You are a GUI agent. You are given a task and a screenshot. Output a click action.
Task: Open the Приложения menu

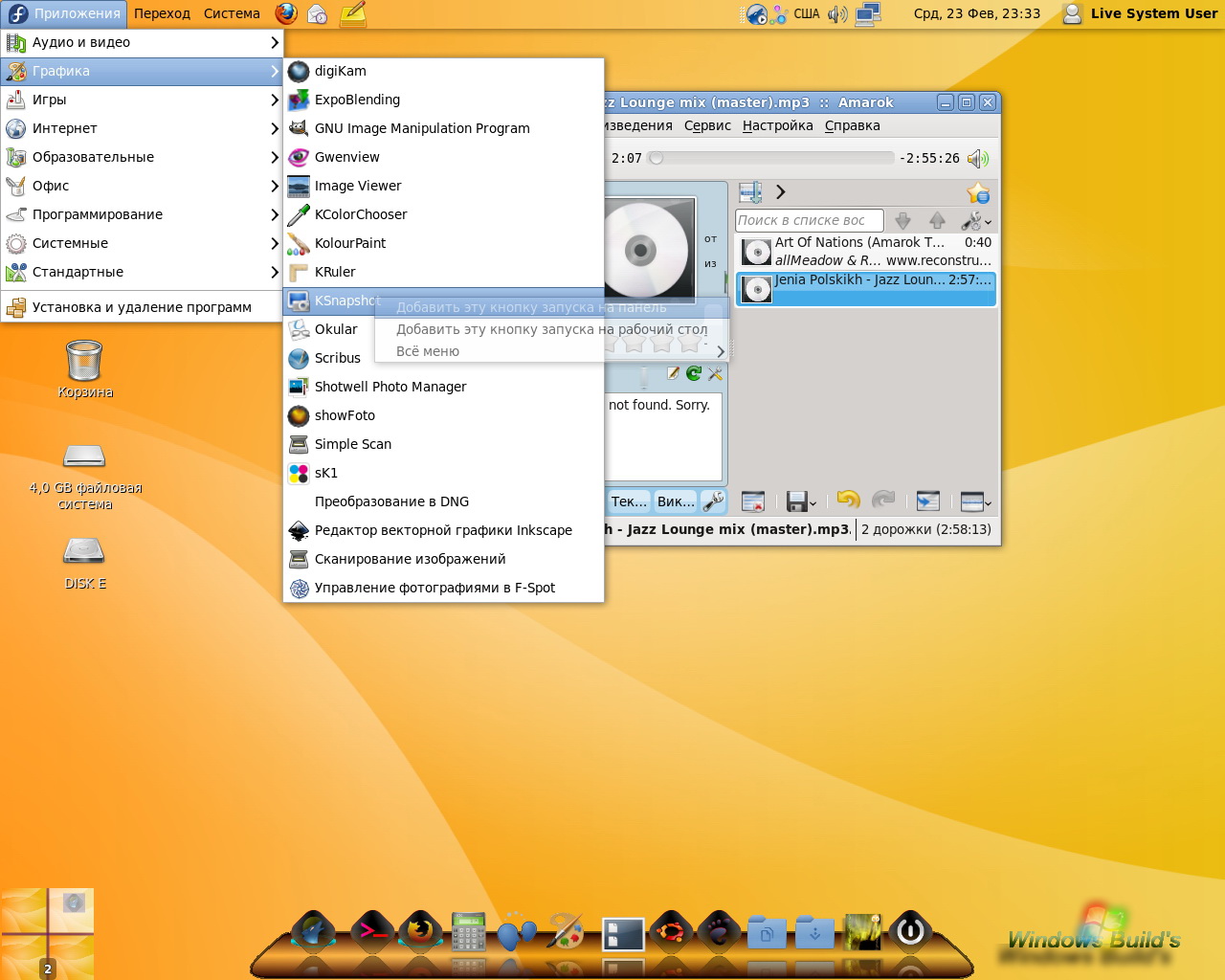tap(64, 13)
